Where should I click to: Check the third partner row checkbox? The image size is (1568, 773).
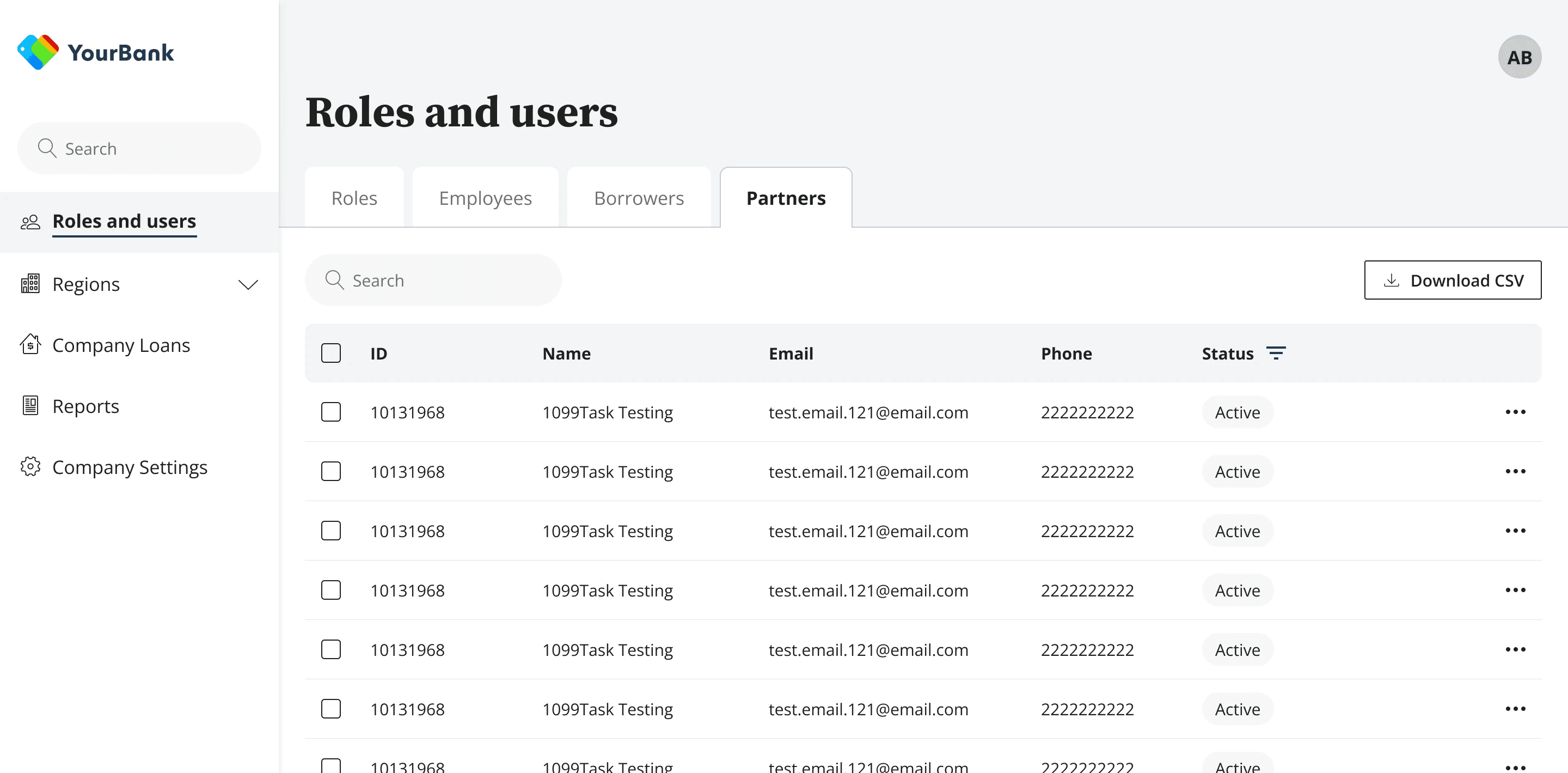[x=330, y=531]
